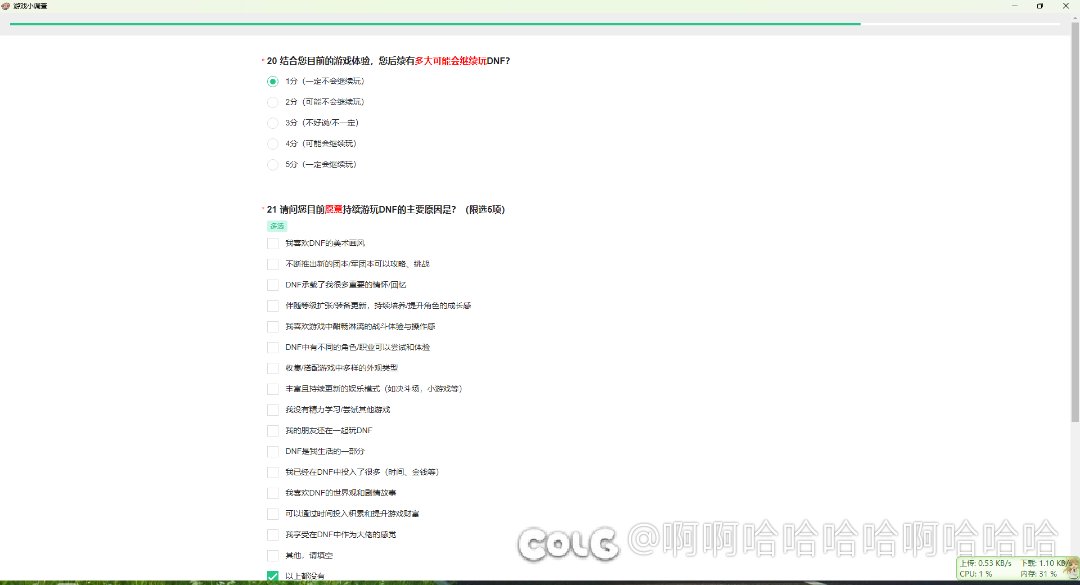1080x585 pixels.
Task: Check DNF承载了我很多重要的情怀/回忆
Action: (x=273, y=285)
